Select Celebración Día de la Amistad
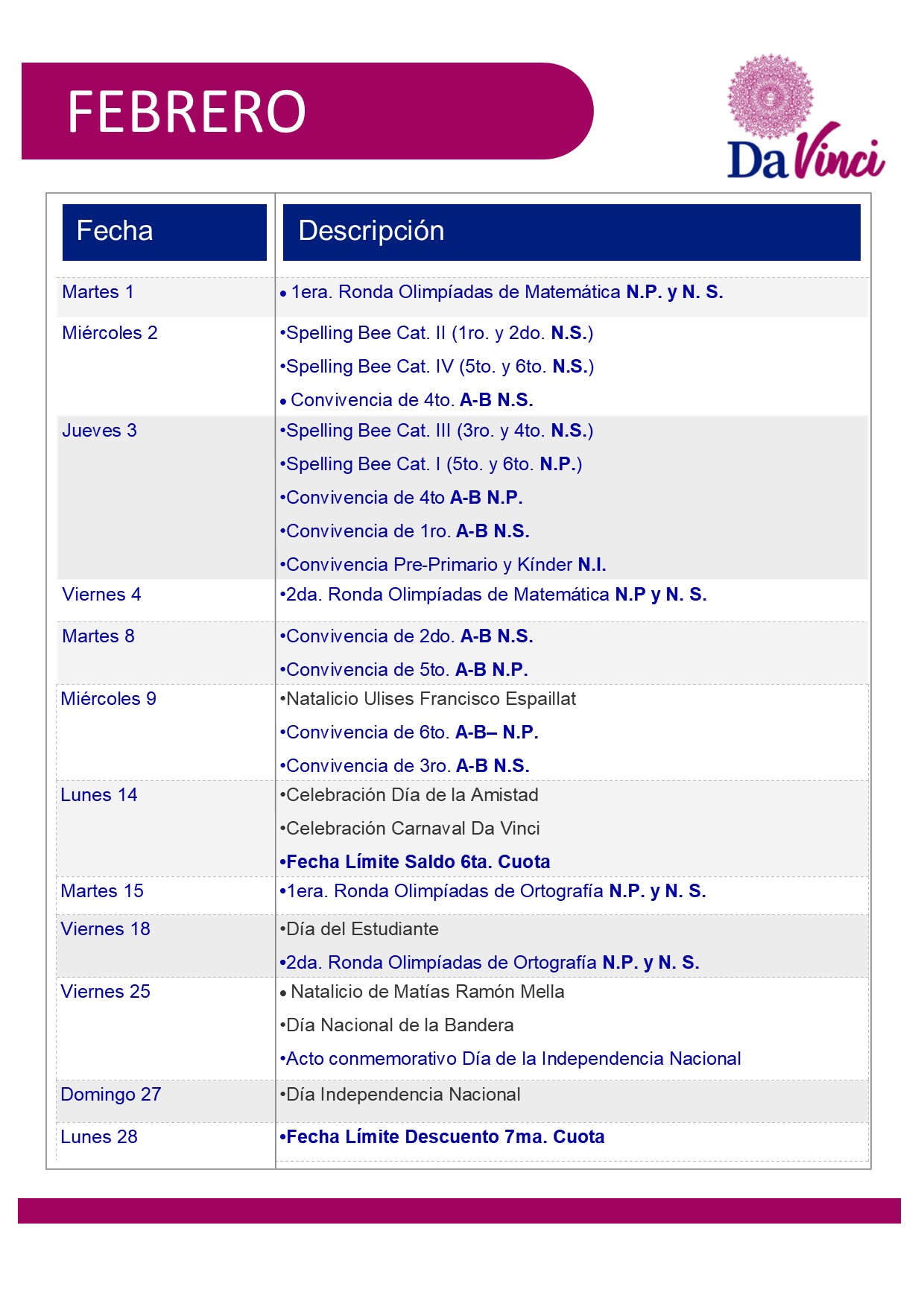Viewport: 924px width, 1307px height. point(409,795)
